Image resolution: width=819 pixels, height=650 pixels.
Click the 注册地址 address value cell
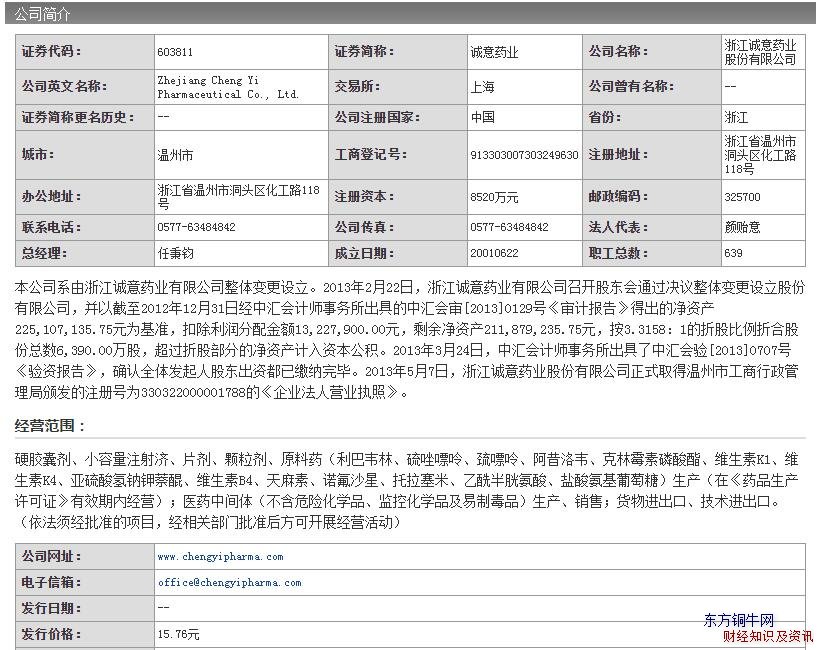pos(763,155)
